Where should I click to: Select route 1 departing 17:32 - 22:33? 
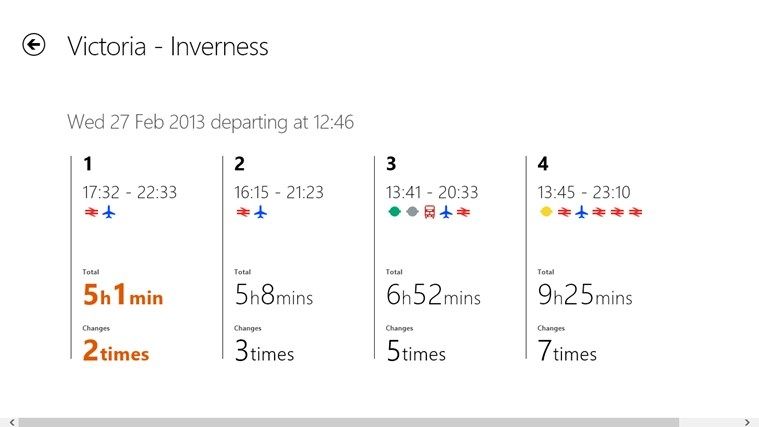coord(130,192)
